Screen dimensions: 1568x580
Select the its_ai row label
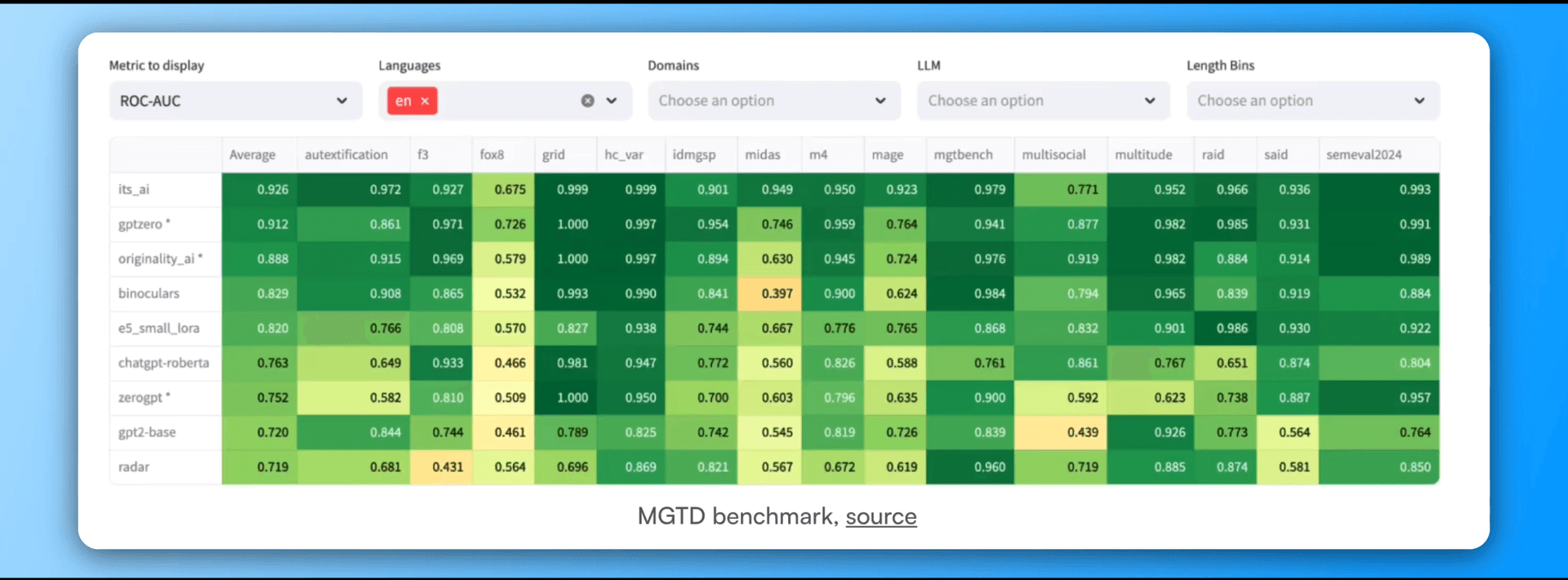click(166, 190)
